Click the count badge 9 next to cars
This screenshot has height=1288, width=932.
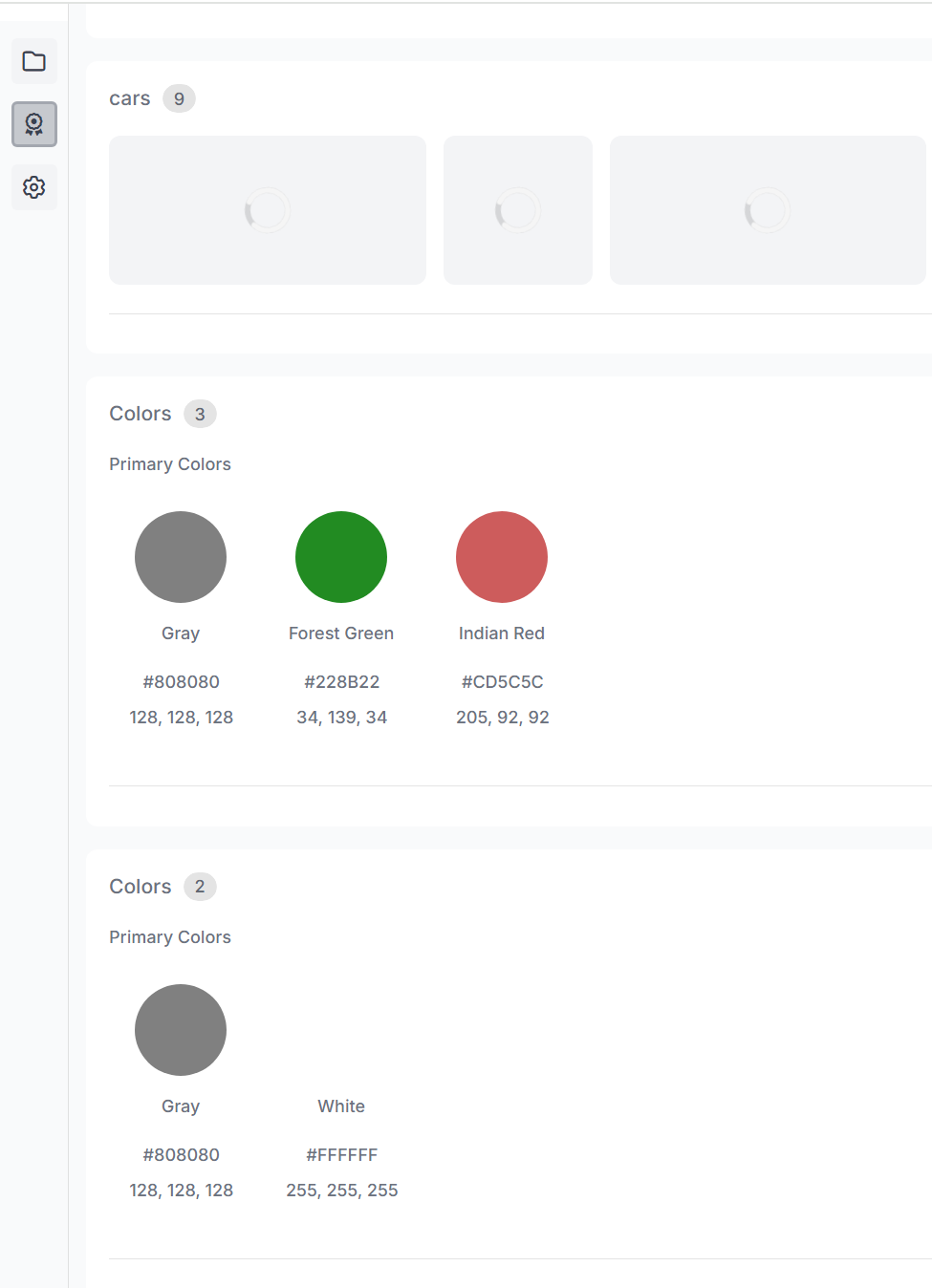pos(179,99)
